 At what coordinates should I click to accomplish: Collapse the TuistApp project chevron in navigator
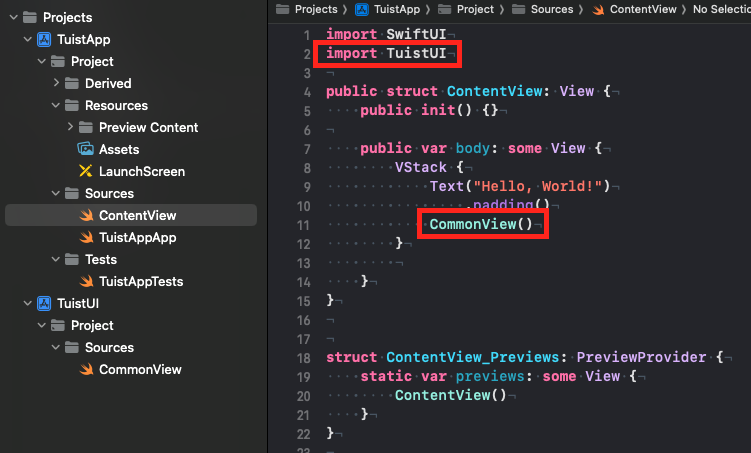point(28,39)
